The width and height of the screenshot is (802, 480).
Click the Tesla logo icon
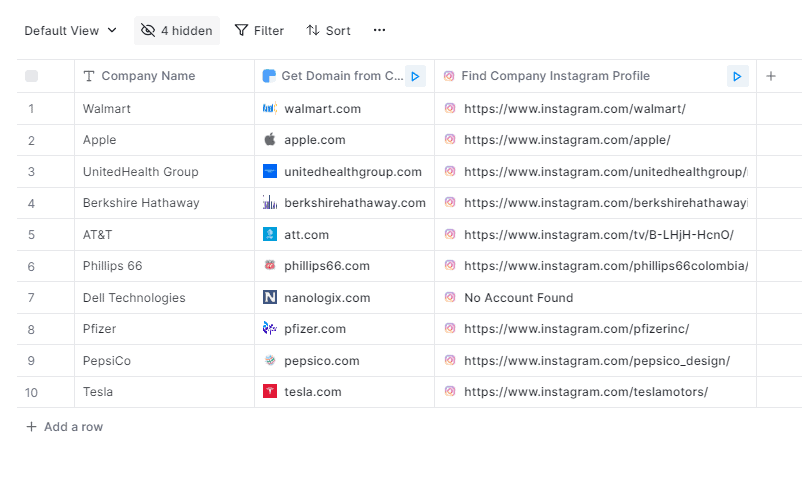(270, 392)
